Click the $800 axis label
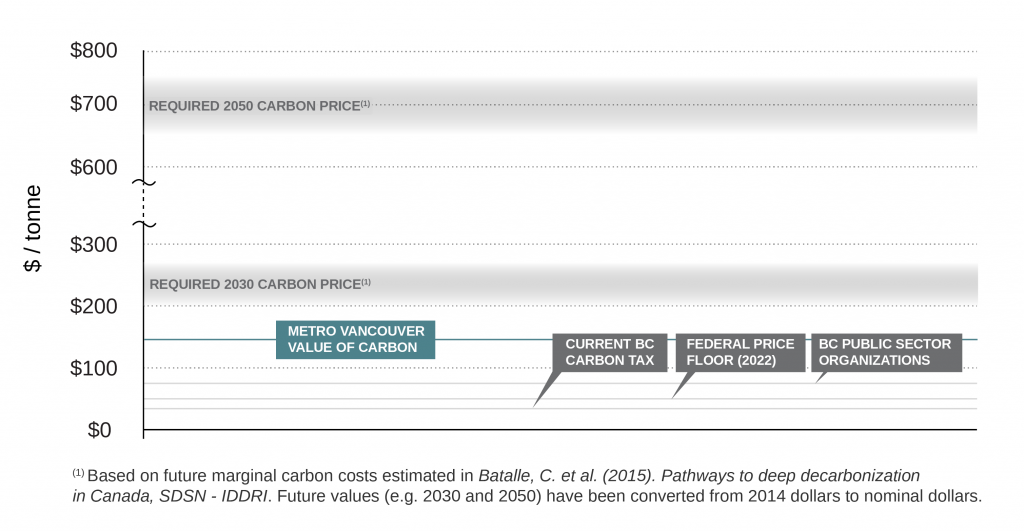This screenshot has width=1024, height=531. [94, 50]
